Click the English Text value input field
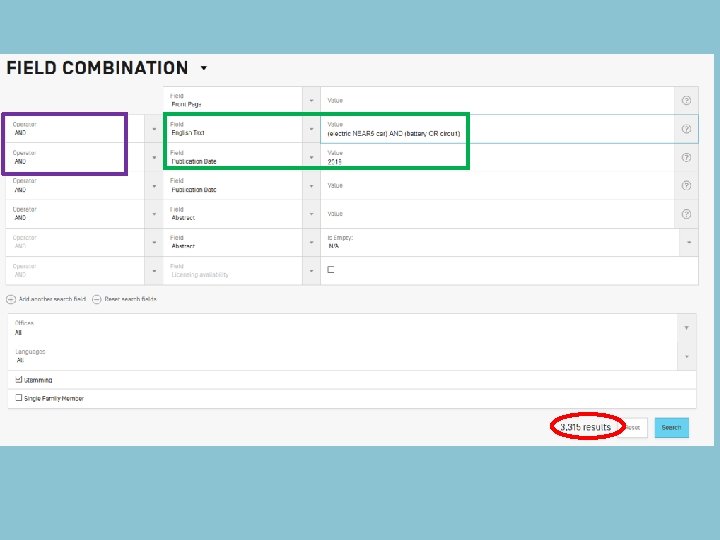The width and height of the screenshot is (720, 540). 497,129
